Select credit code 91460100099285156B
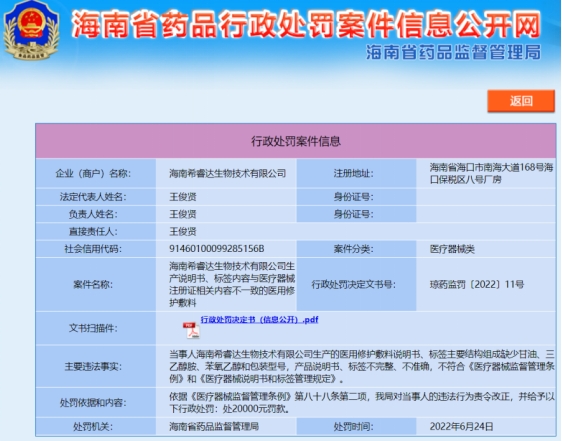This screenshot has width=562, height=441. tap(216, 248)
